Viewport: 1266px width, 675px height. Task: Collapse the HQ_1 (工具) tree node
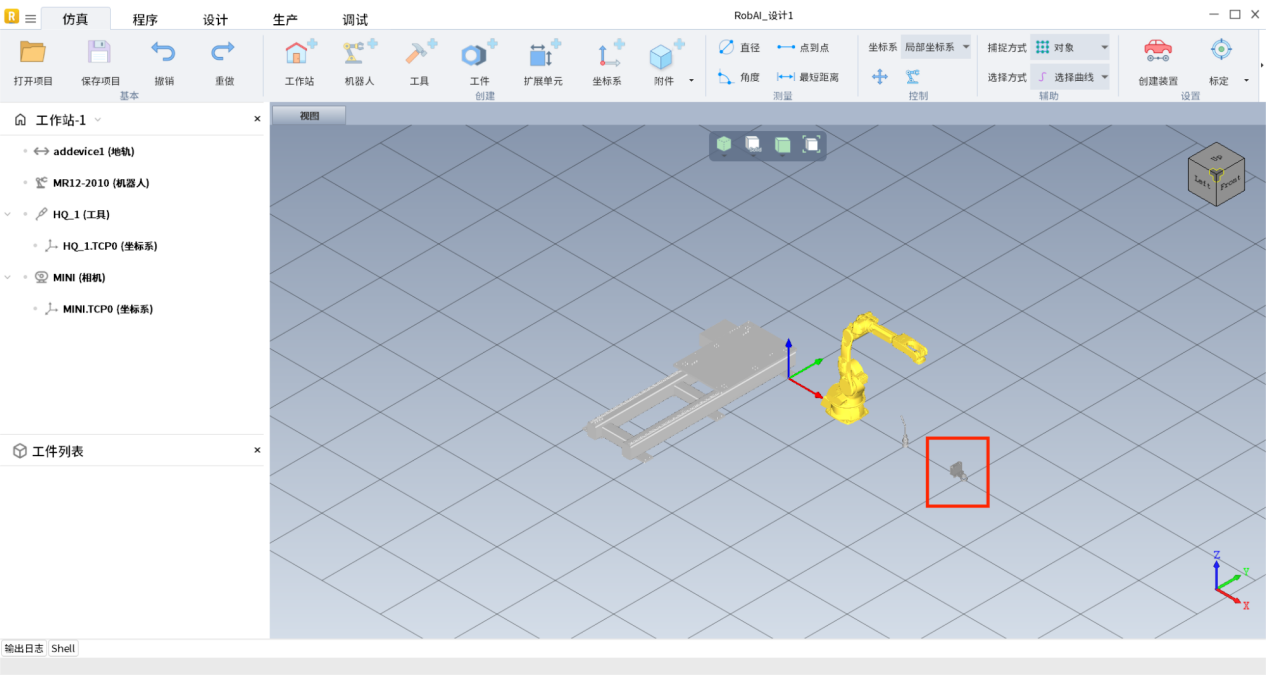coord(9,214)
